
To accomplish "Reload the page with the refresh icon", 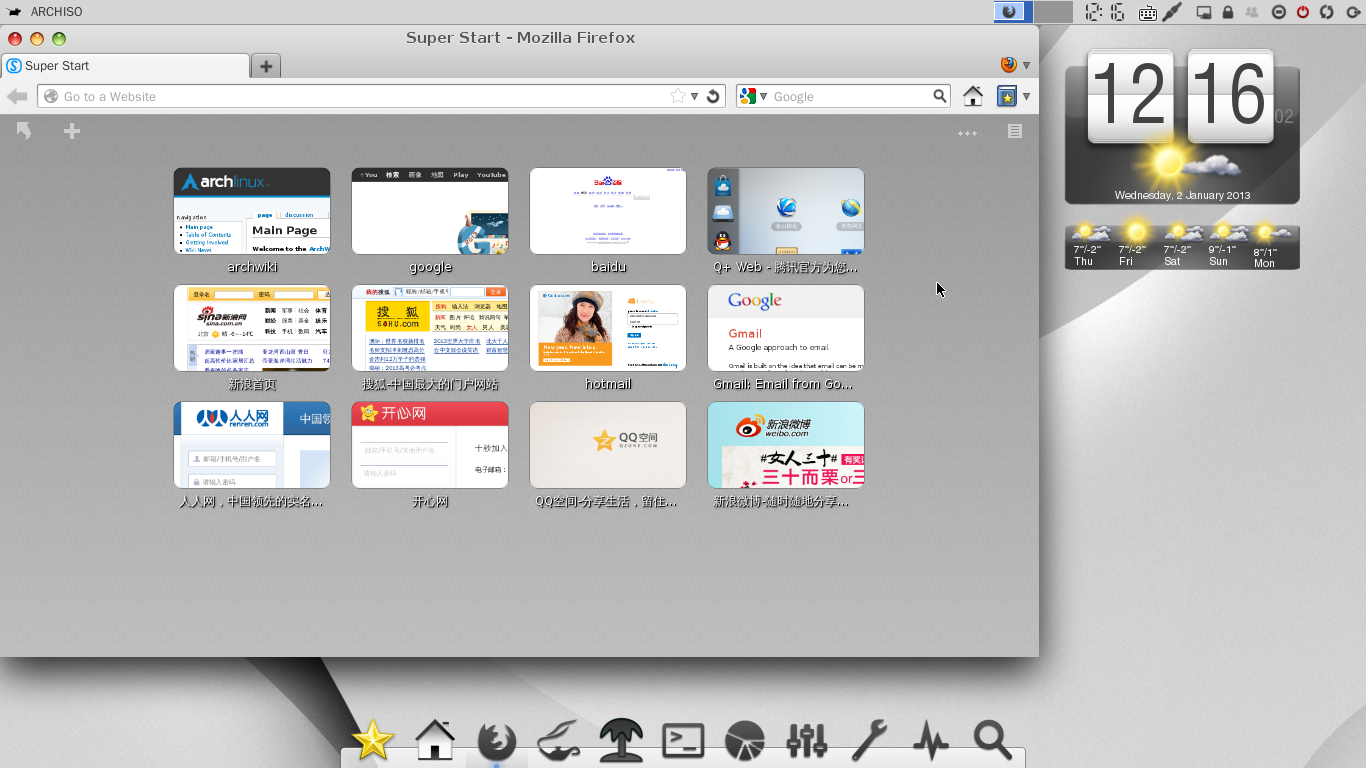I will click(x=713, y=96).
